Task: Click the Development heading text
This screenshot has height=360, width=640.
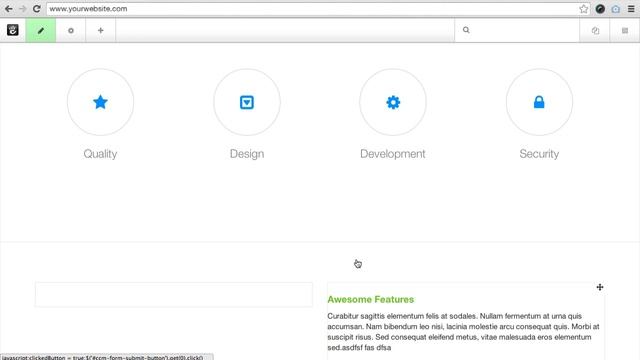Action: point(393,154)
